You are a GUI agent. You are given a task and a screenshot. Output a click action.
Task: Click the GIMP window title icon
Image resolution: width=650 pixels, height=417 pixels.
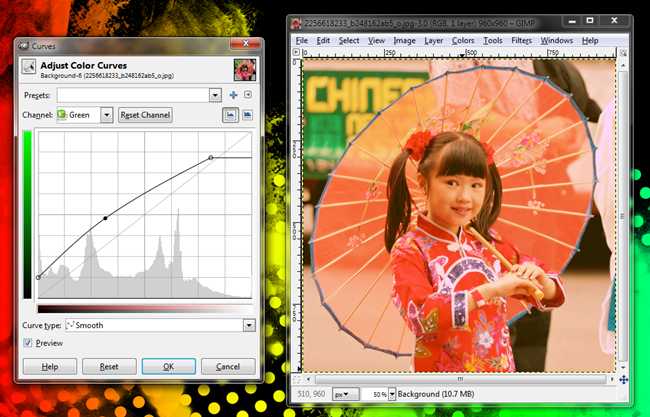pos(296,23)
